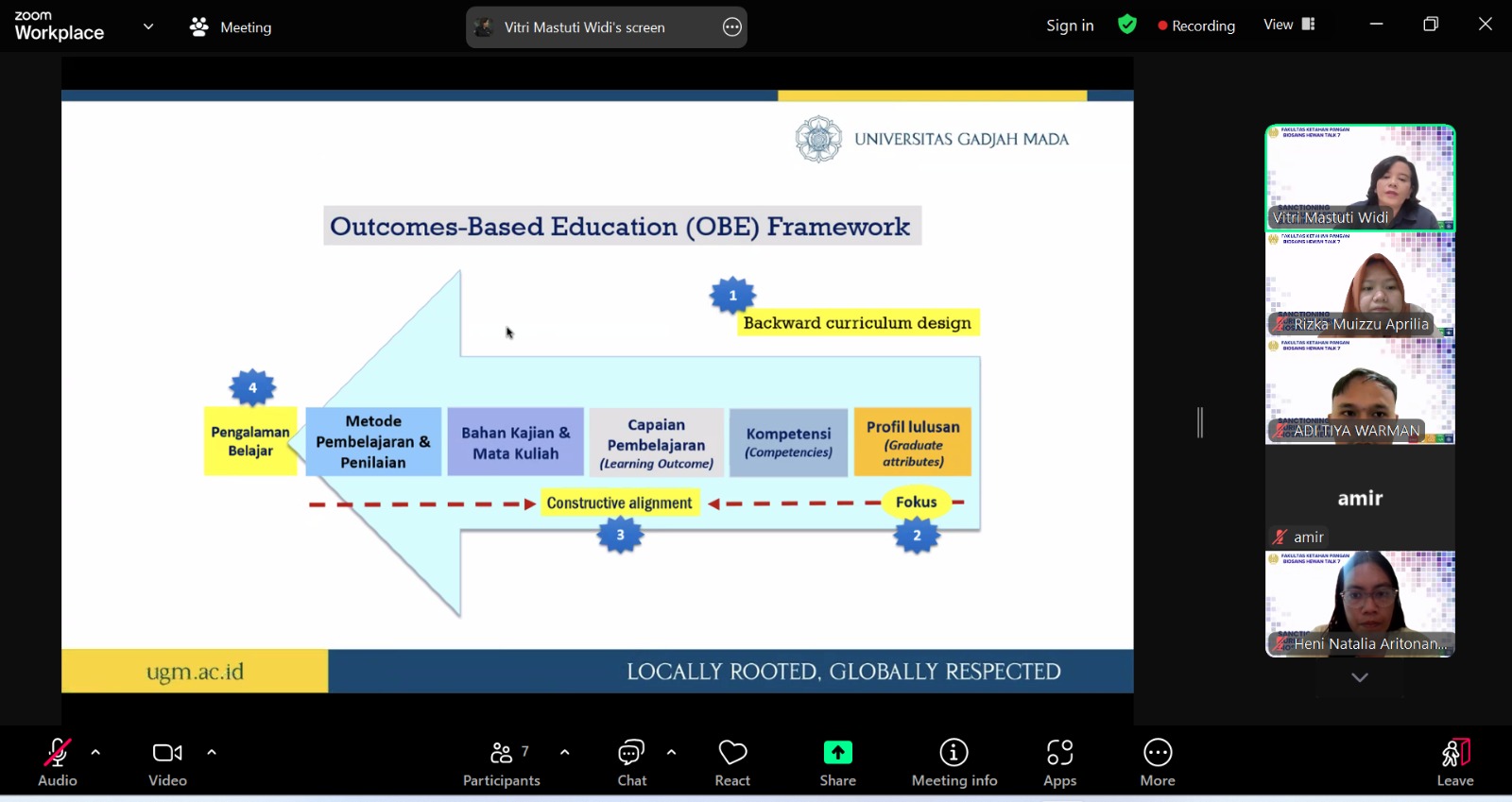1512x802 pixels.
Task: Open screen share options ellipsis menu
Action: (x=732, y=27)
